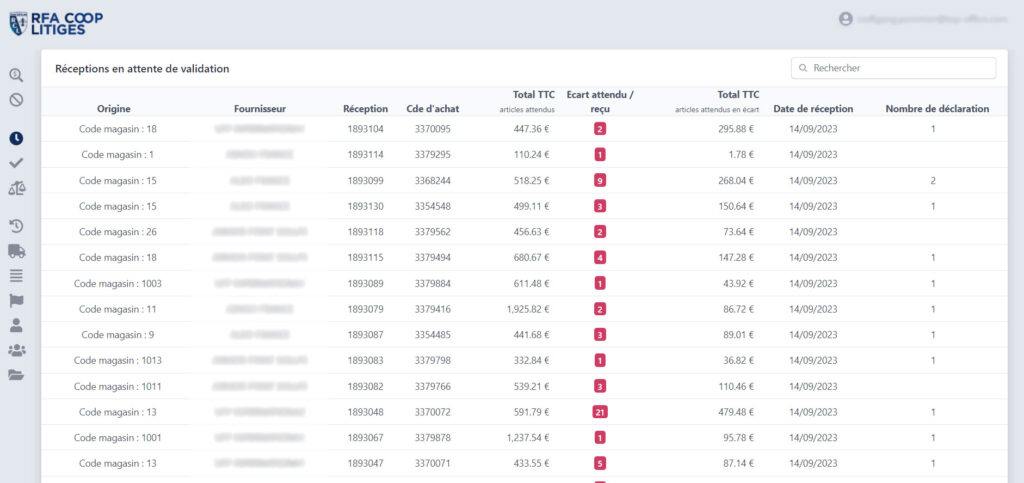Image resolution: width=1024 pixels, height=483 pixels.
Task: Click ecart amount 1.78 €
Action: click(x=743, y=155)
